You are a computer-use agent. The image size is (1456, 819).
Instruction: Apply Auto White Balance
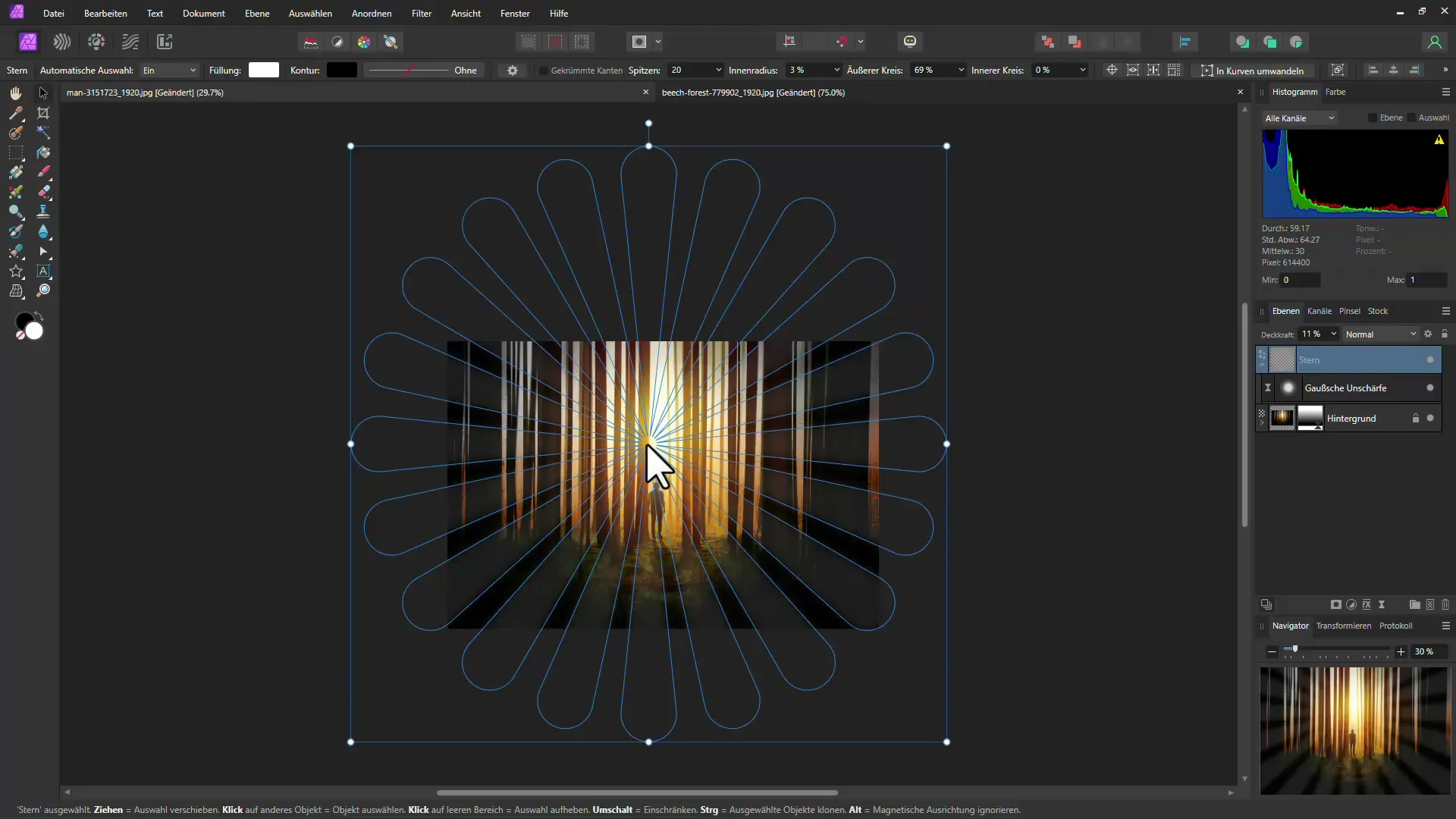click(x=391, y=42)
